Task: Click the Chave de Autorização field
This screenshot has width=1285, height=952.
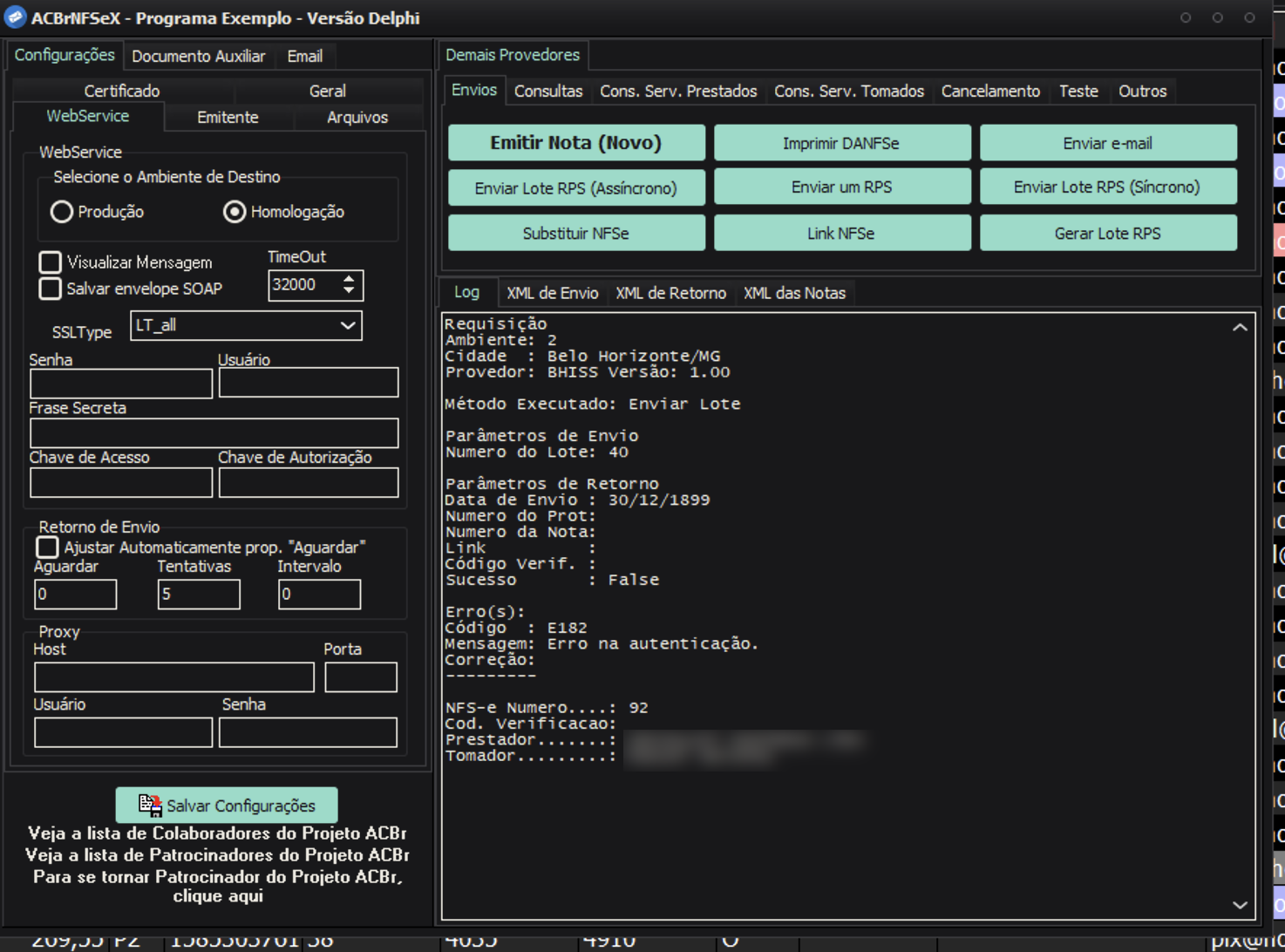Action: click(309, 483)
